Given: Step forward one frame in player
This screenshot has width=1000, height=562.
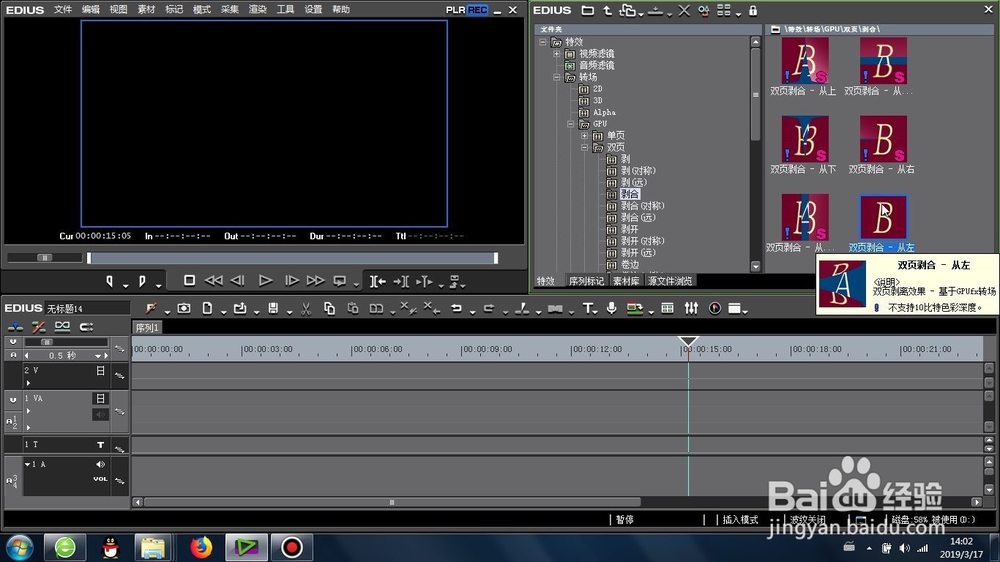Looking at the screenshot, I should click(291, 280).
